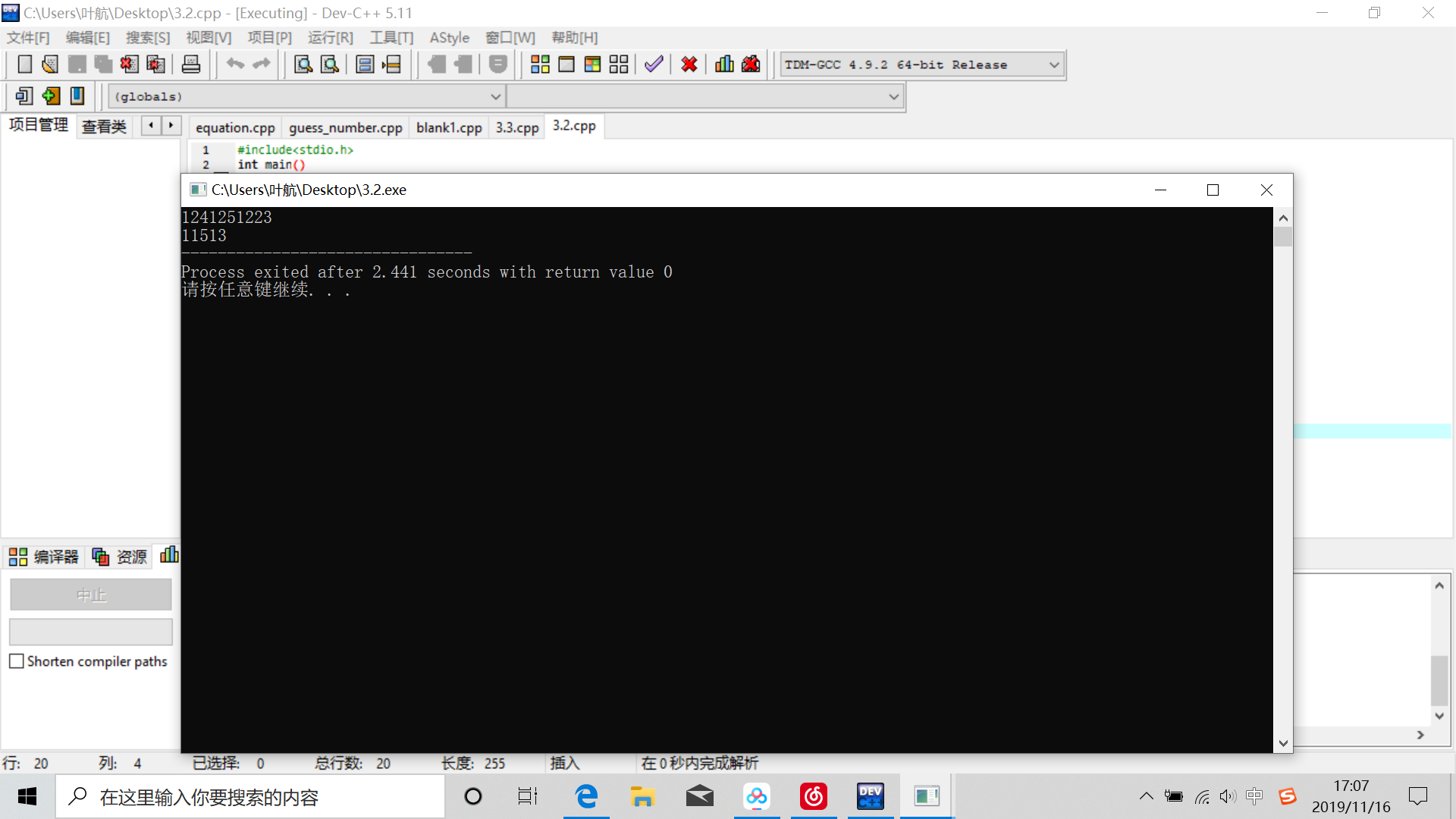This screenshot has height=819, width=1456.
Task: Click the Find magnifier icon
Action: click(x=303, y=64)
